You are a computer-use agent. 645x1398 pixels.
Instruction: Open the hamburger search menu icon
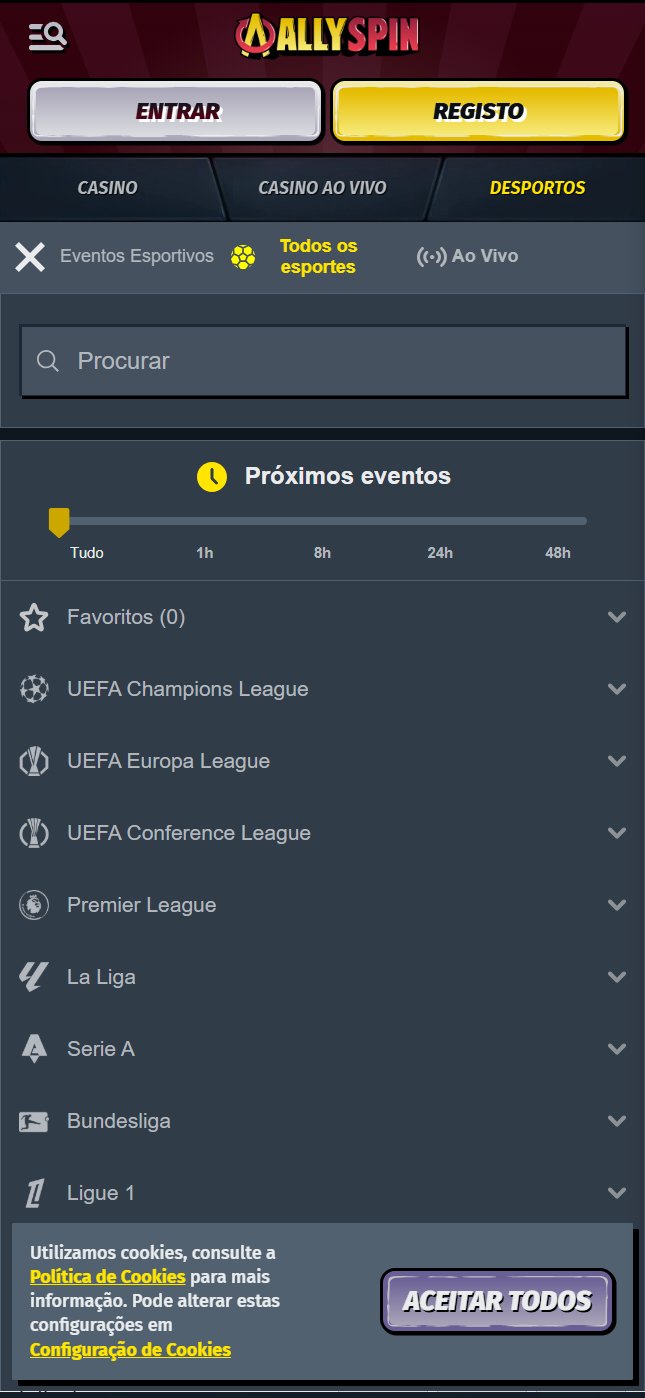(x=47, y=37)
